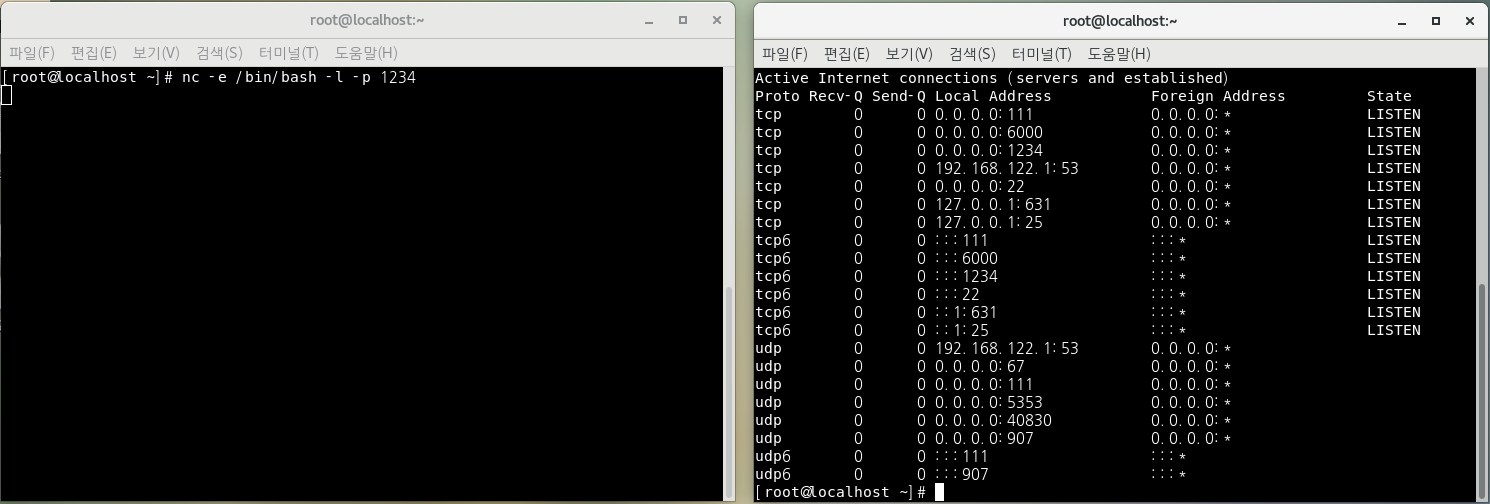Open 도움말(H) menu in right terminal
This screenshot has width=1490, height=504.
1119,53
